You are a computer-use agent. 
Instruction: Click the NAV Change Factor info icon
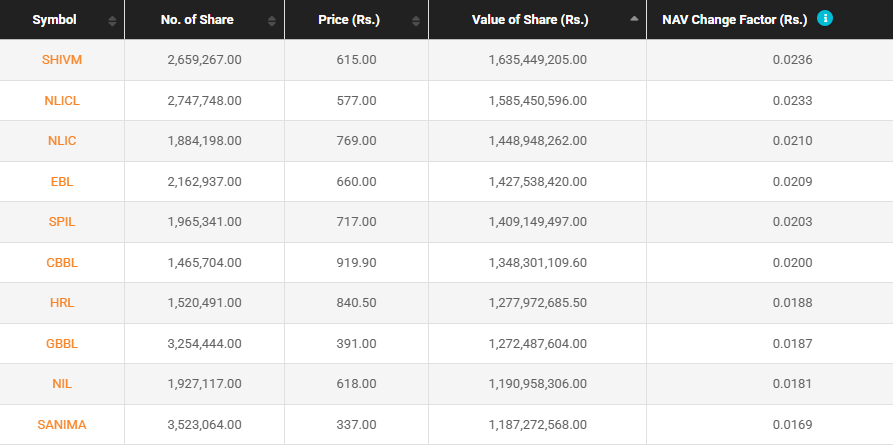tap(825, 18)
